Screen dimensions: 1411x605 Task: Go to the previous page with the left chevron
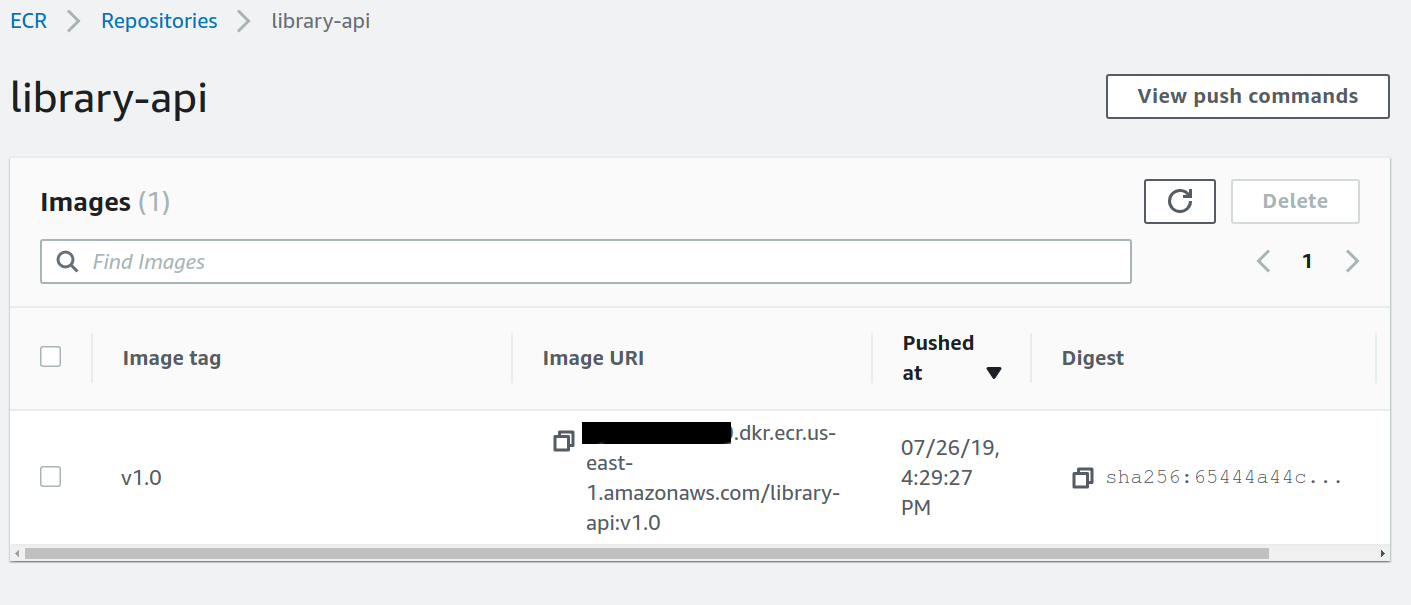(1263, 261)
